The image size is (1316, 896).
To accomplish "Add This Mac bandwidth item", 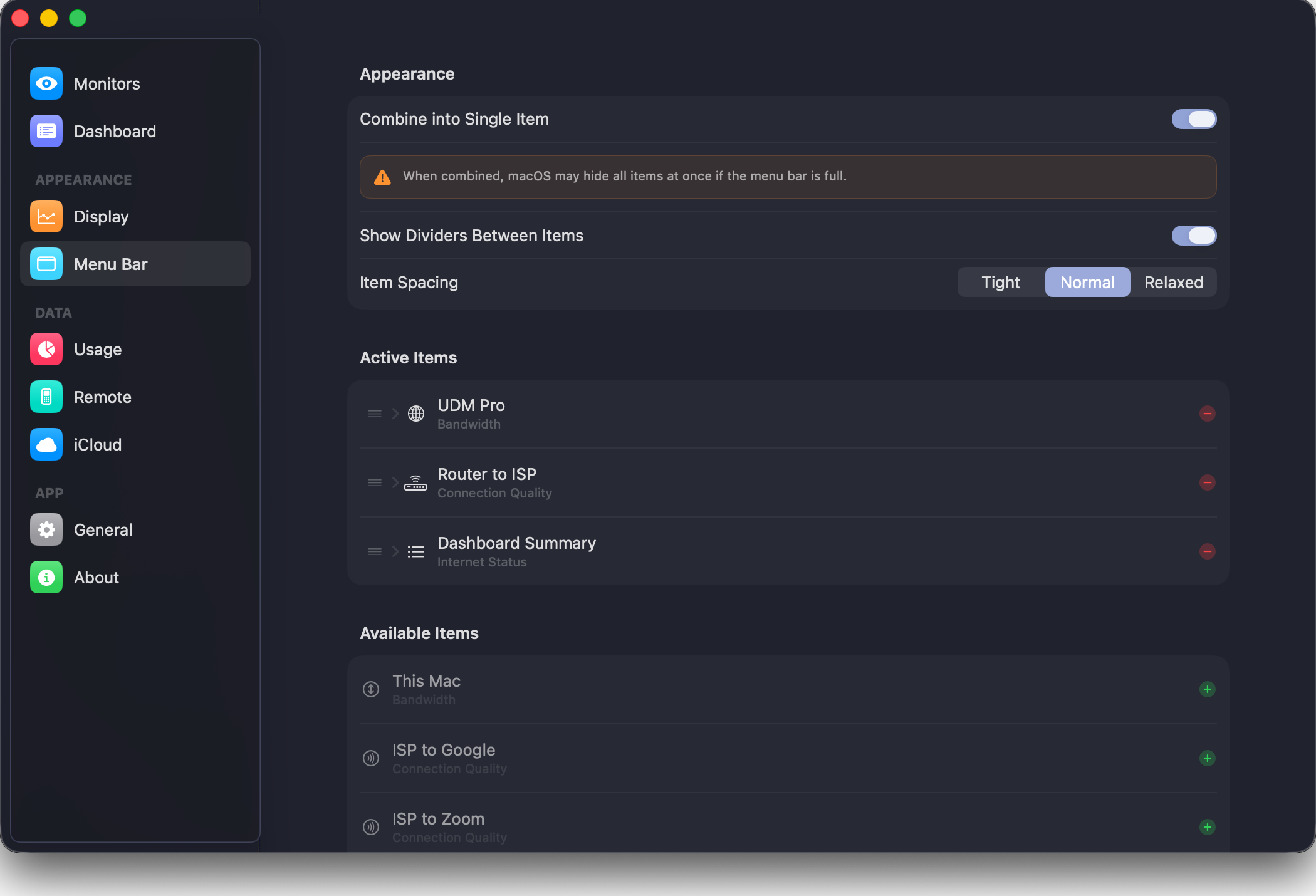I will tap(1207, 689).
